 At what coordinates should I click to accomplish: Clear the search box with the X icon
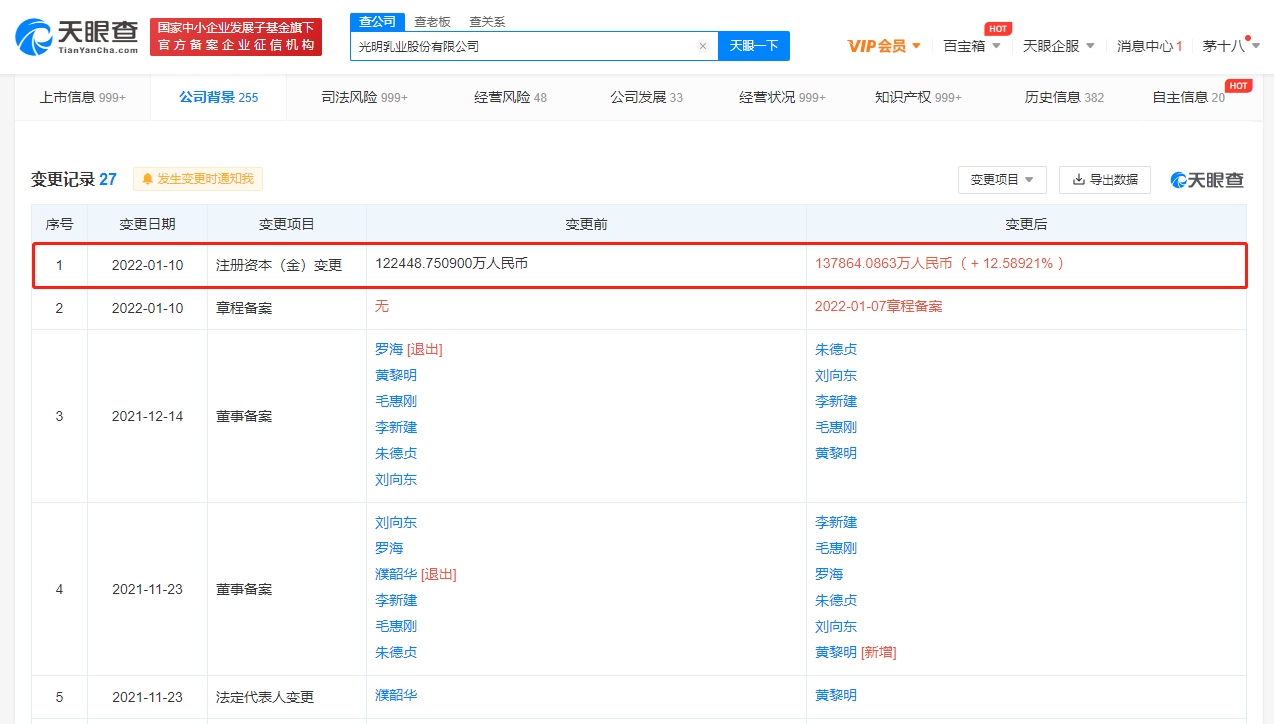click(702, 46)
